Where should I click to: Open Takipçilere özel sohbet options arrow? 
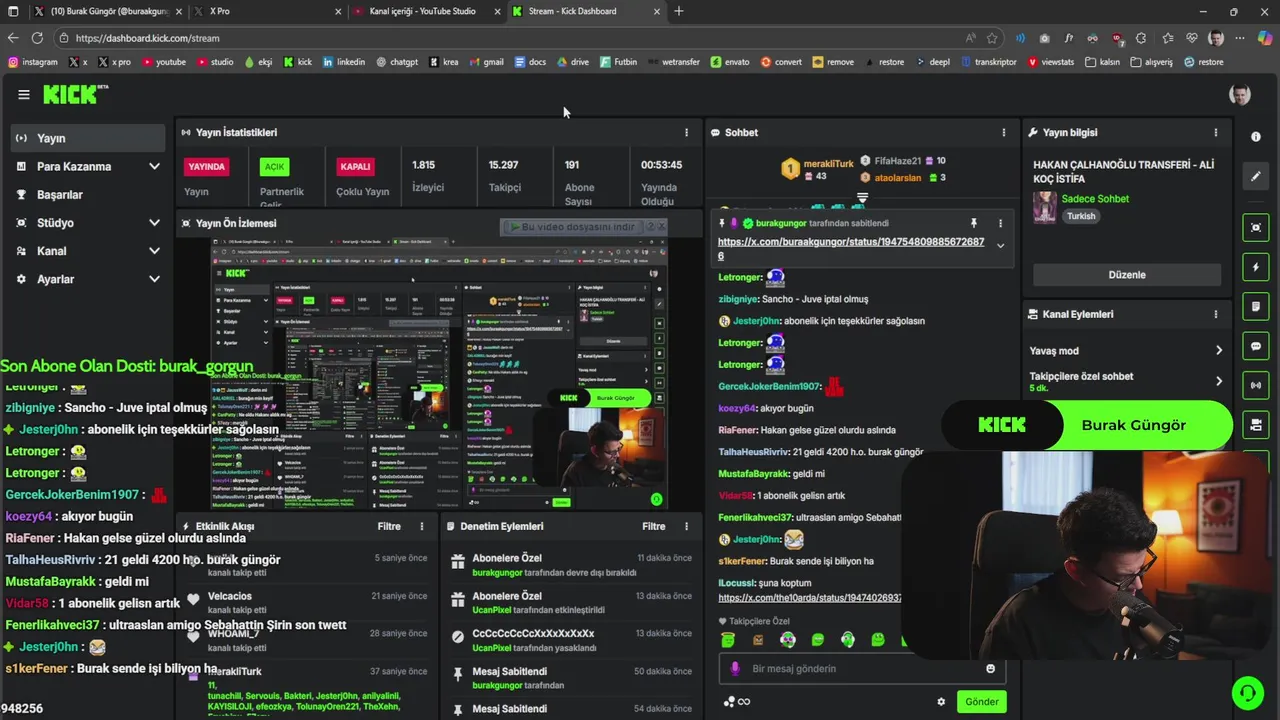pos(1219,381)
